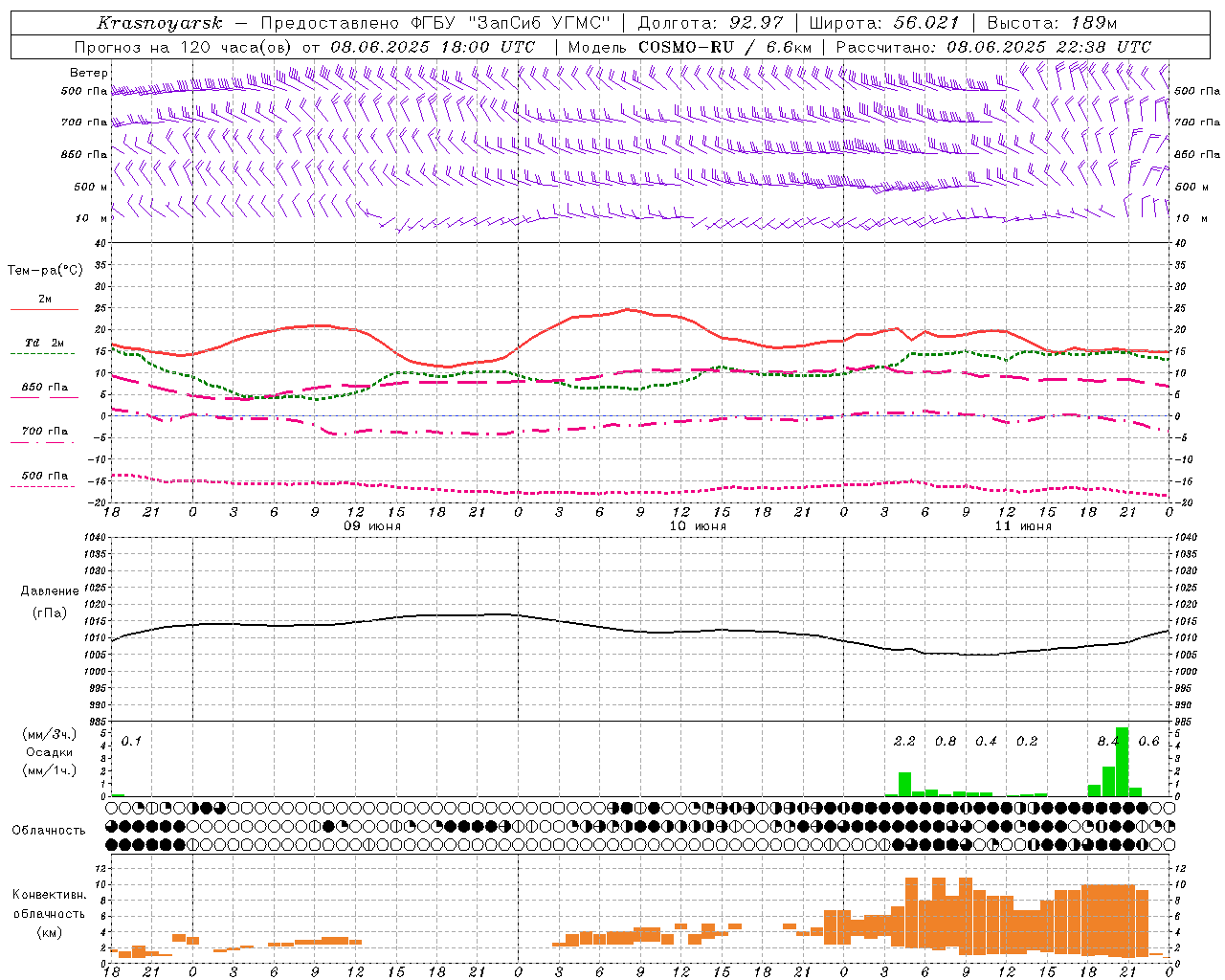1225x980 pixels.
Task: Click the (мм/3ч.) units label
Action: point(50,734)
